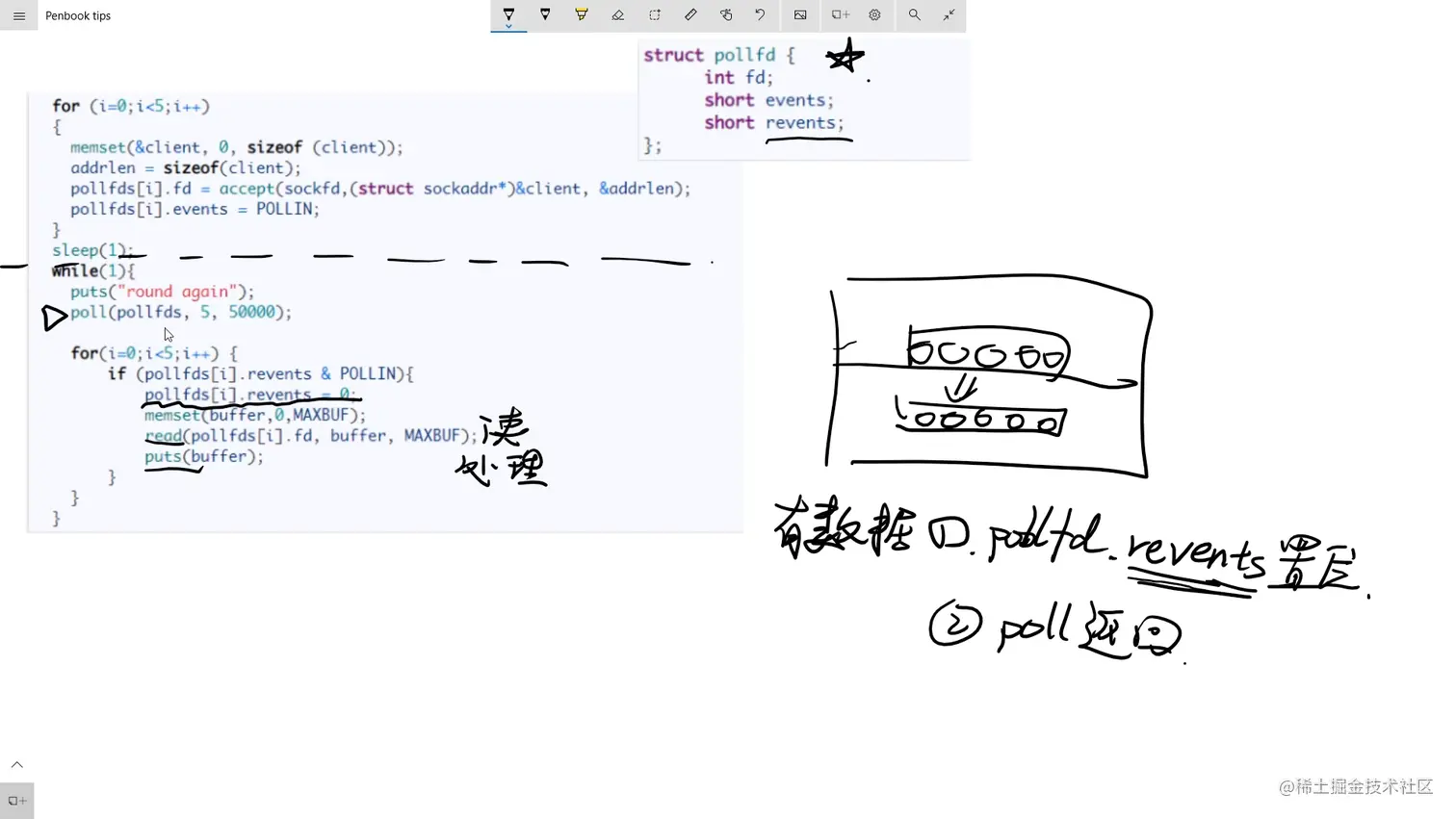Select the yellow highlighter tool
1456x819 pixels.
(581, 14)
